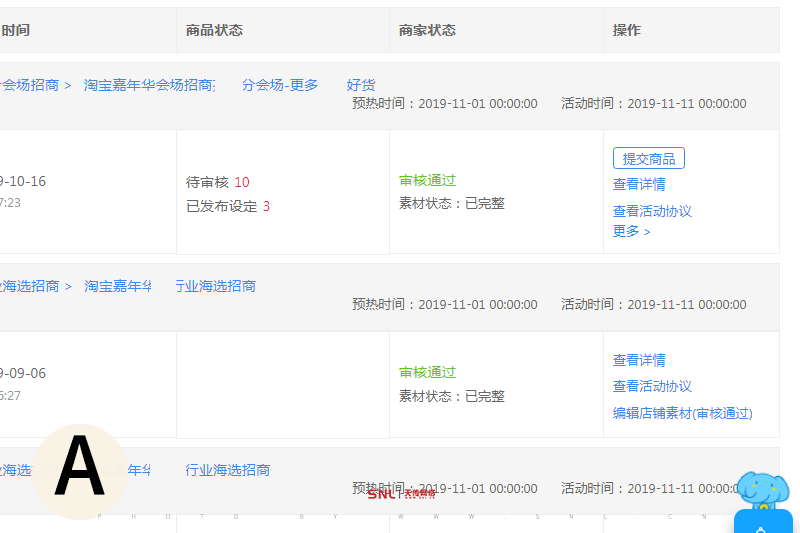Open 查看详情 in the 2019-10-16 row

coord(639,184)
